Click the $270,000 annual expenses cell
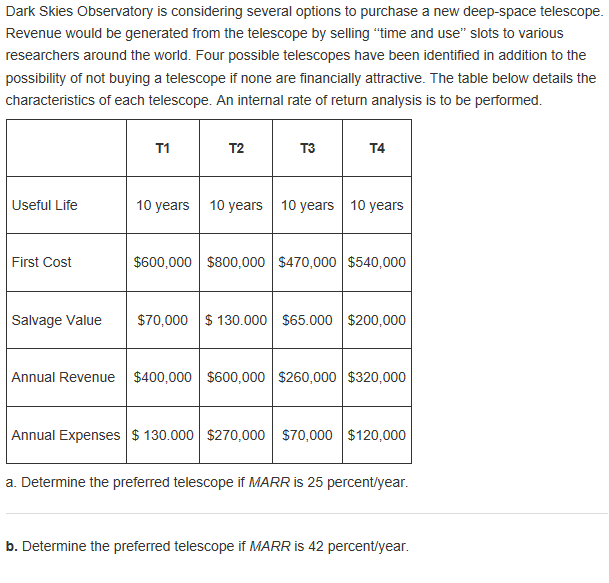The width and height of the screenshot is (609, 583). pyautogui.click(x=236, y=435)
